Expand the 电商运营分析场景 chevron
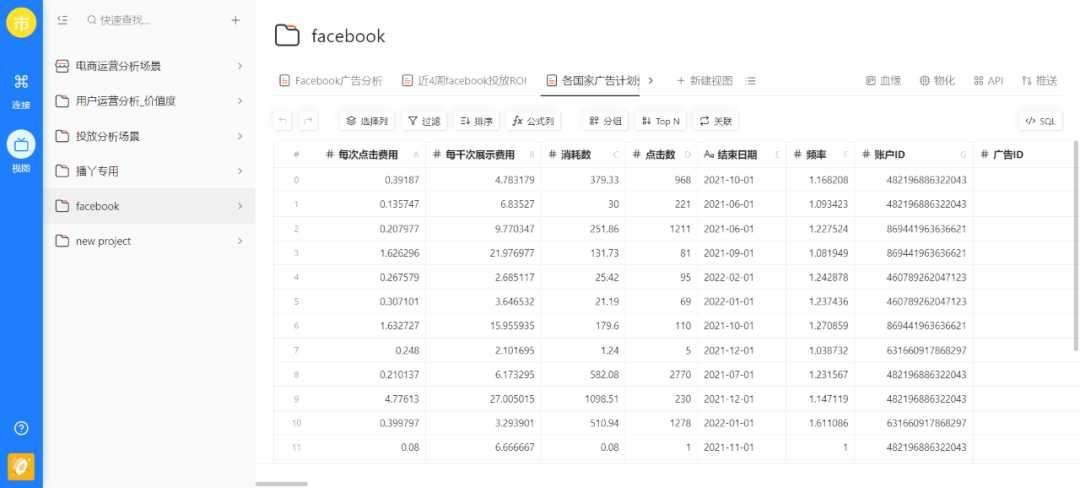Viewport: 1080px width, 488px height. (240, 66)
